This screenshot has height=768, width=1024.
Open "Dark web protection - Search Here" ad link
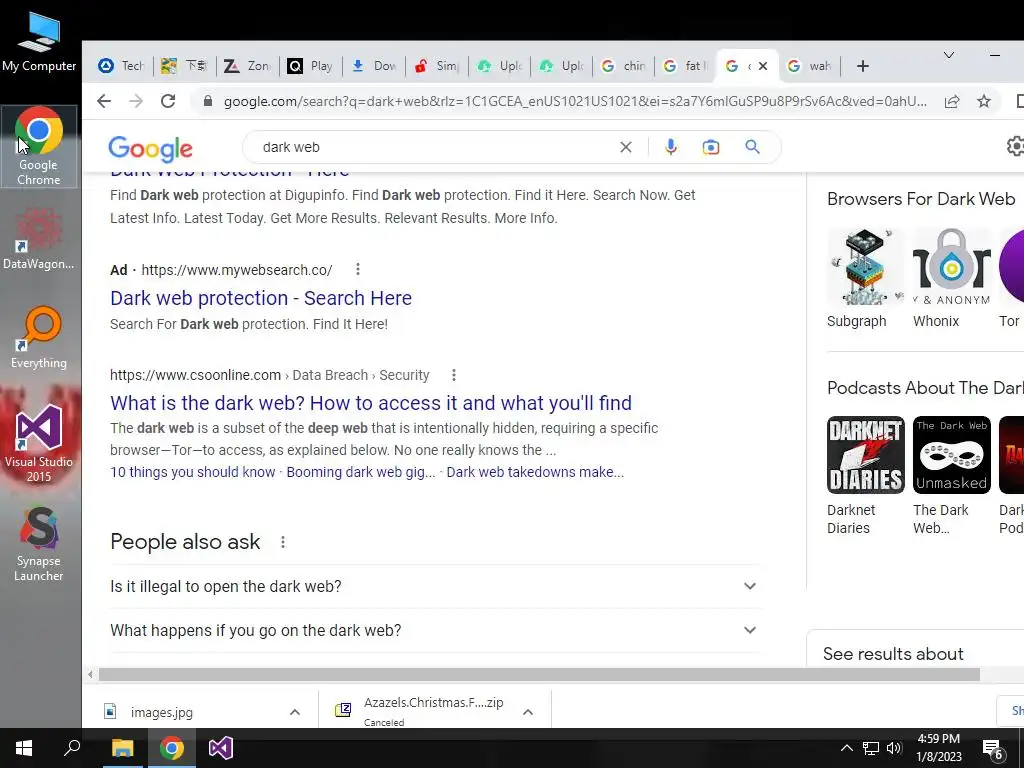point(261,298)
